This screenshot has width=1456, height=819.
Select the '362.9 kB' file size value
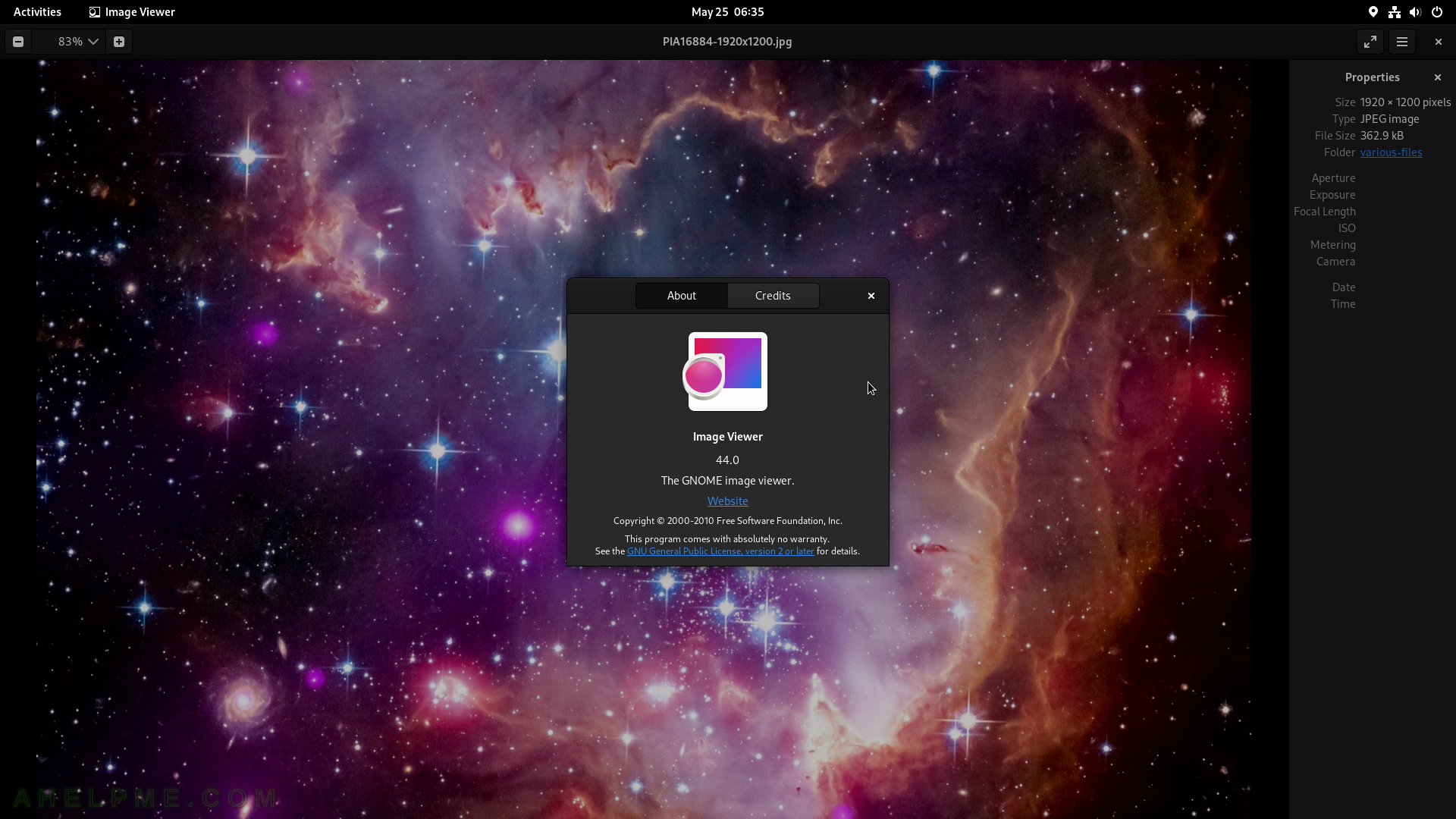(1382, 136)
